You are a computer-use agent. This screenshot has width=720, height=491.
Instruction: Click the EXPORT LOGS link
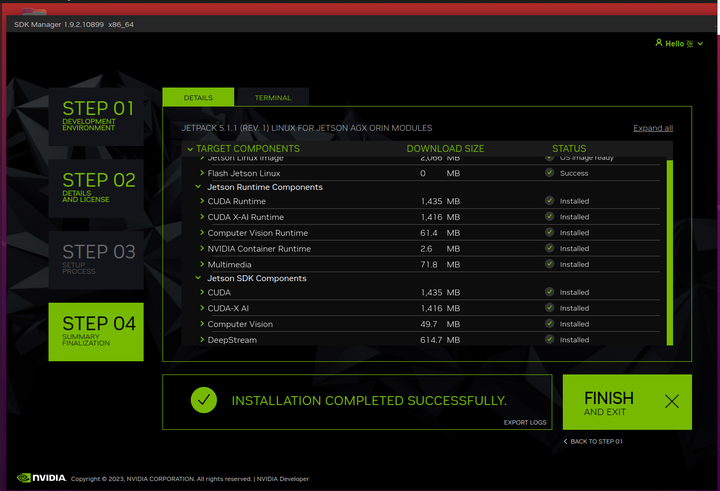[x=525, y=422]
